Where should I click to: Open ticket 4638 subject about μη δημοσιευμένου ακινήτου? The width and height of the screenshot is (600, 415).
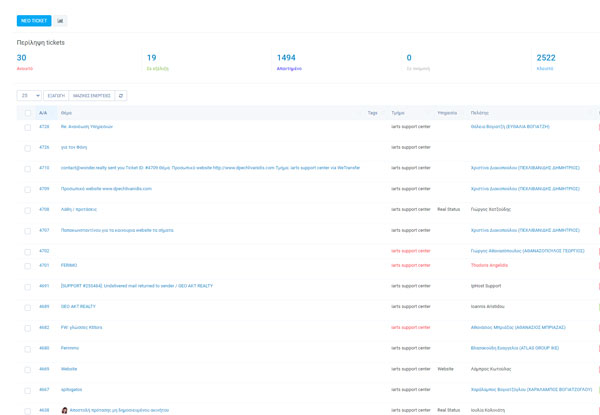pos(119,410)
